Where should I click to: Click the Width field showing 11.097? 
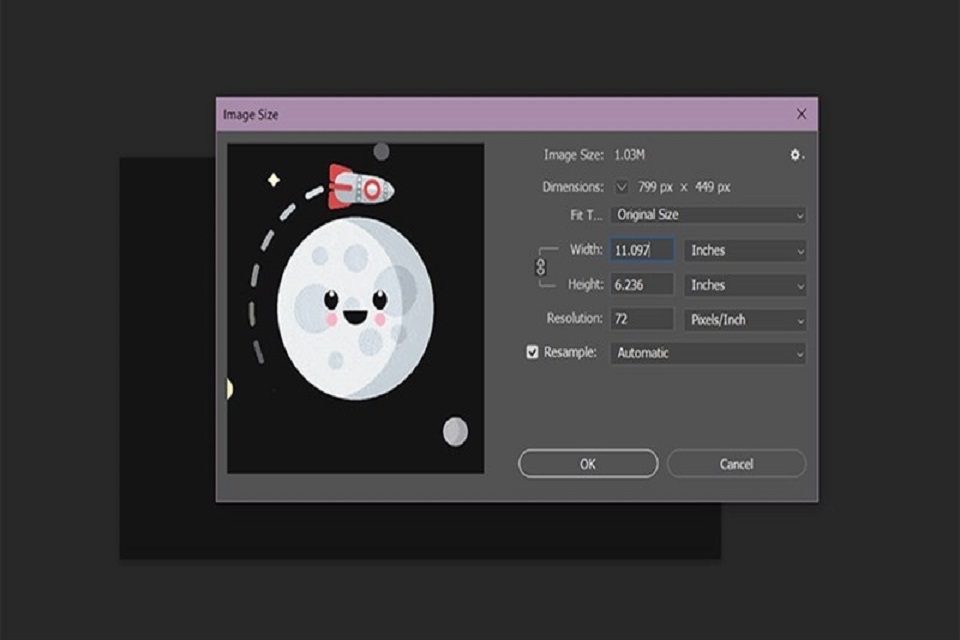[642, 250]
